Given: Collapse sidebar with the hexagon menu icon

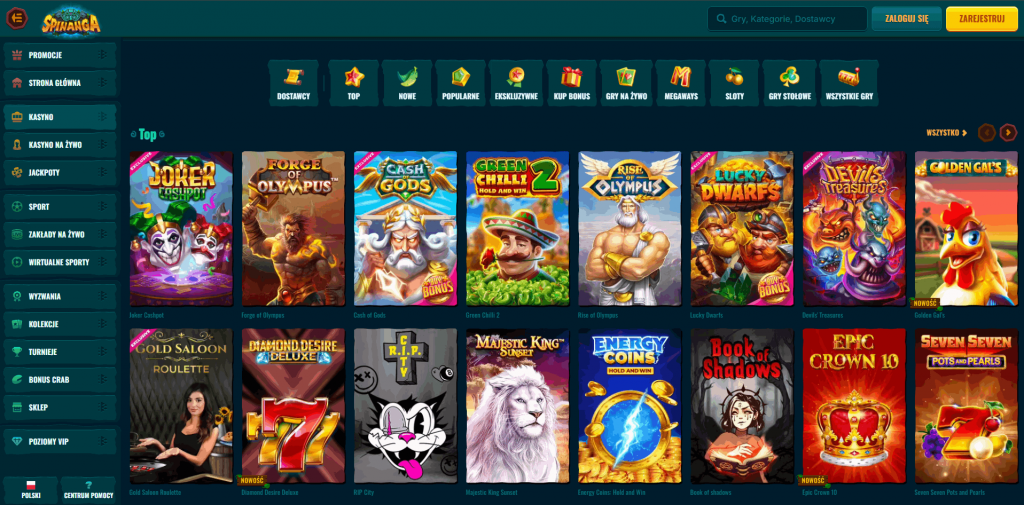Looking at the screenshot, I should click(16, 18).
